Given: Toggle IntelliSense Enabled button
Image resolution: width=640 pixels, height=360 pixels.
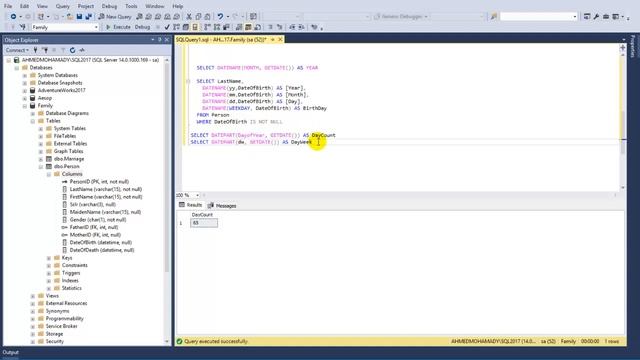Looking at the screenshot, I should click(195, 27).
